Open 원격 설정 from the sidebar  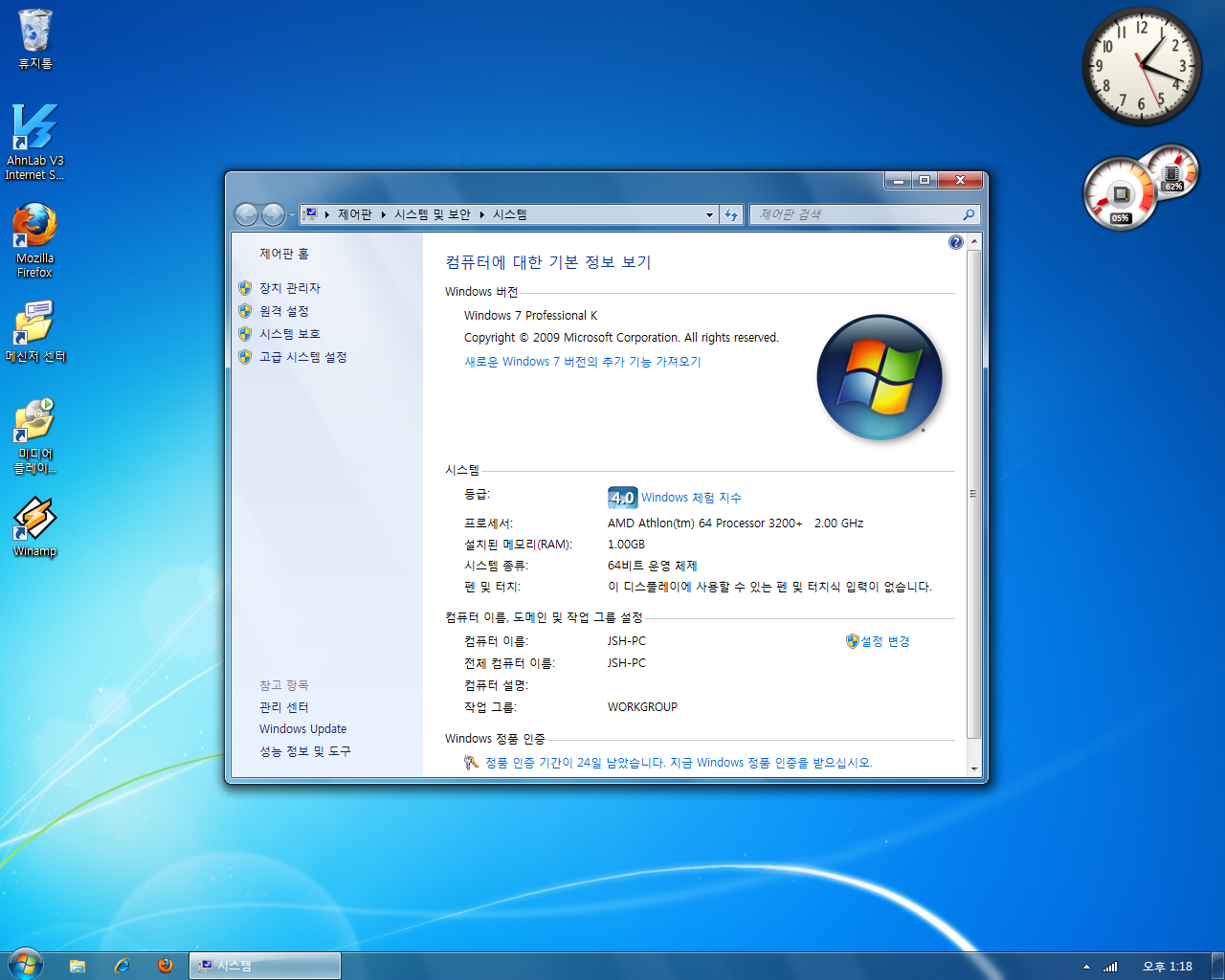[x=284, y=311]
